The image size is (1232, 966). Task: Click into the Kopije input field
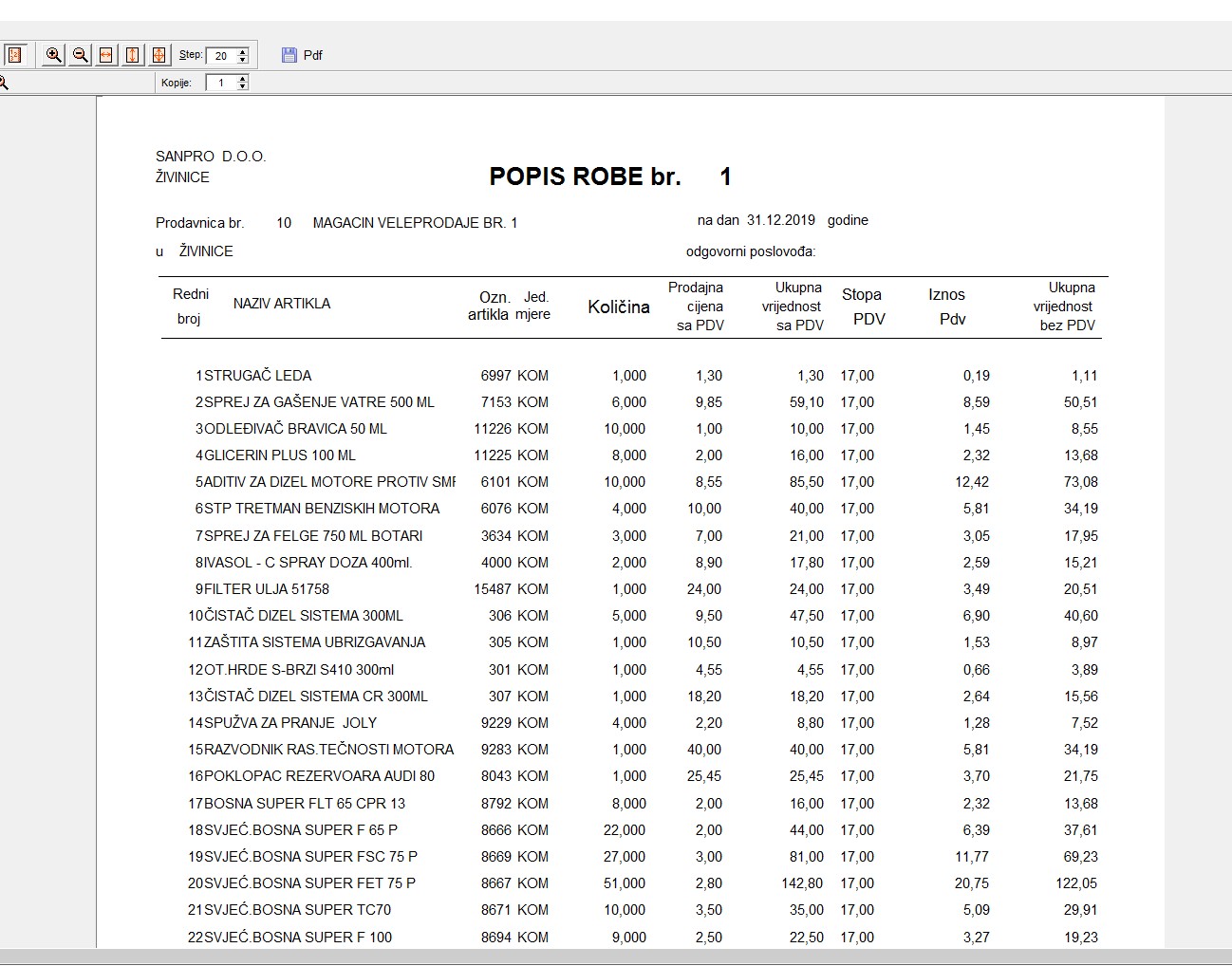click(x=221, y=84)
